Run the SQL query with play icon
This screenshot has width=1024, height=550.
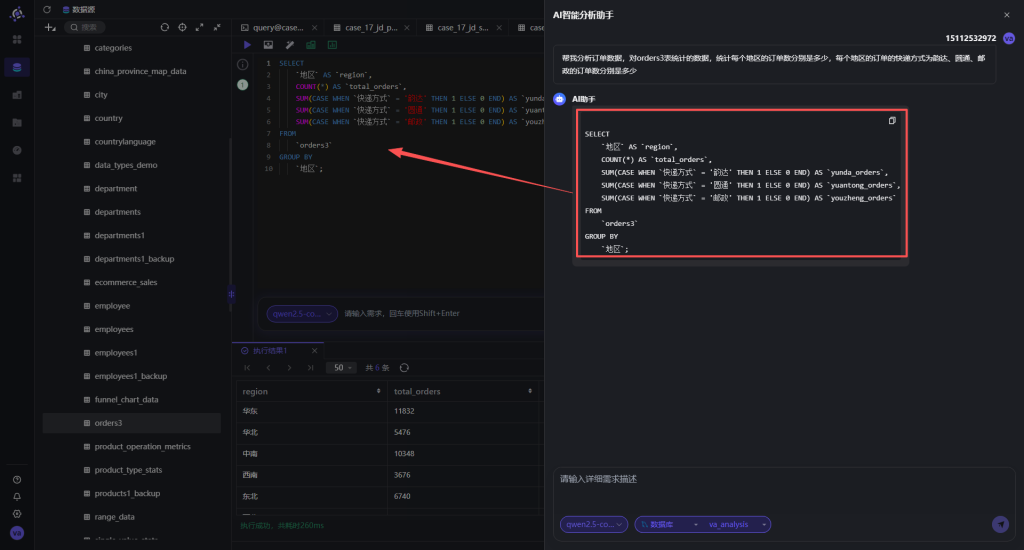[x=247, y=45]
